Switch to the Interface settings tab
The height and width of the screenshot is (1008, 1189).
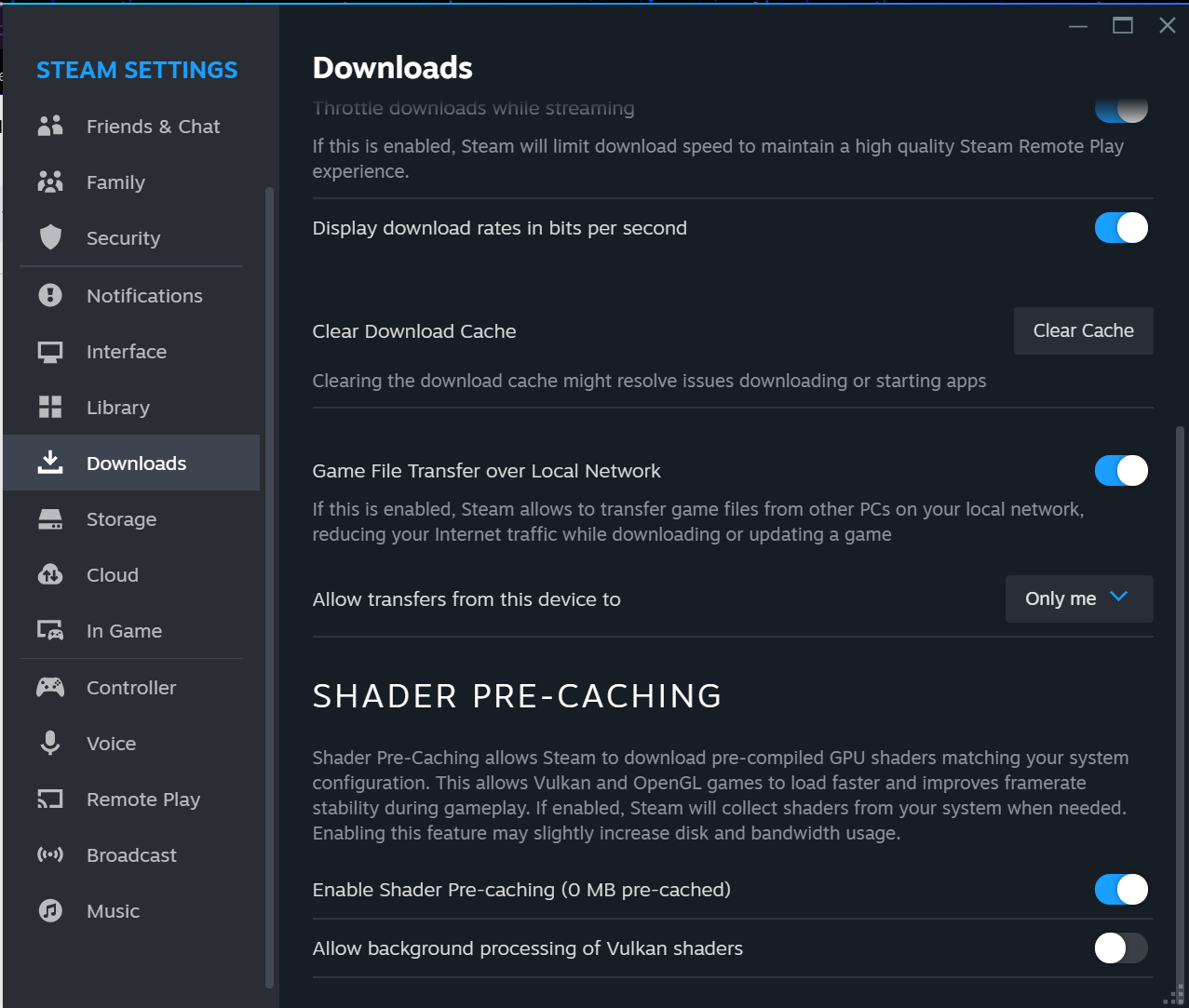(x=126, y=352)
